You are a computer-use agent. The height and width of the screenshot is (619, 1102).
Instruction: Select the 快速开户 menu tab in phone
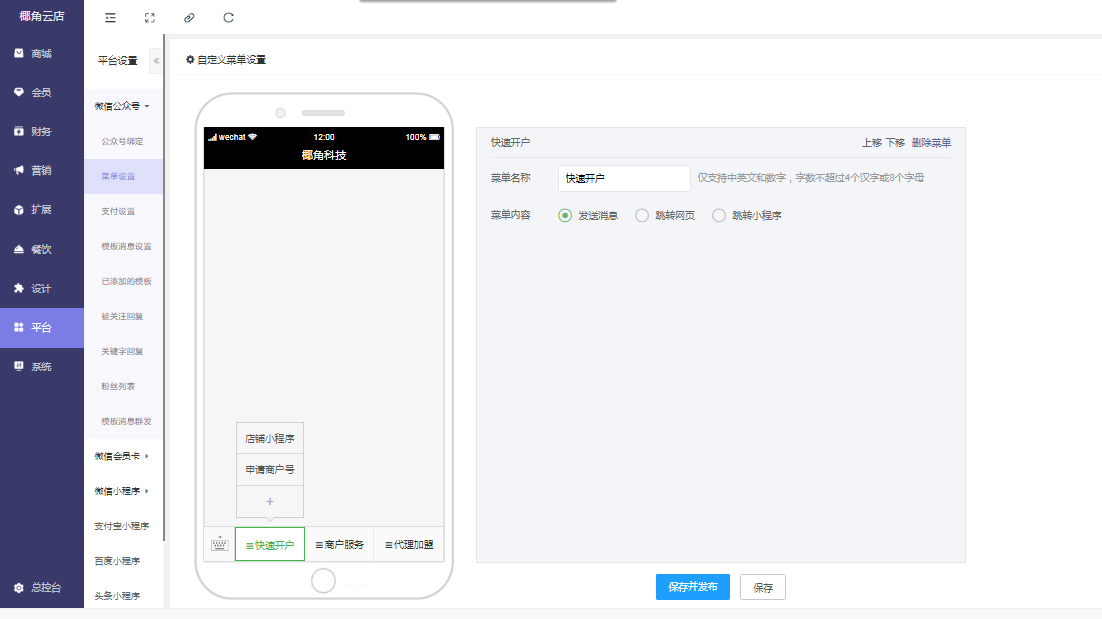[270, 545]
